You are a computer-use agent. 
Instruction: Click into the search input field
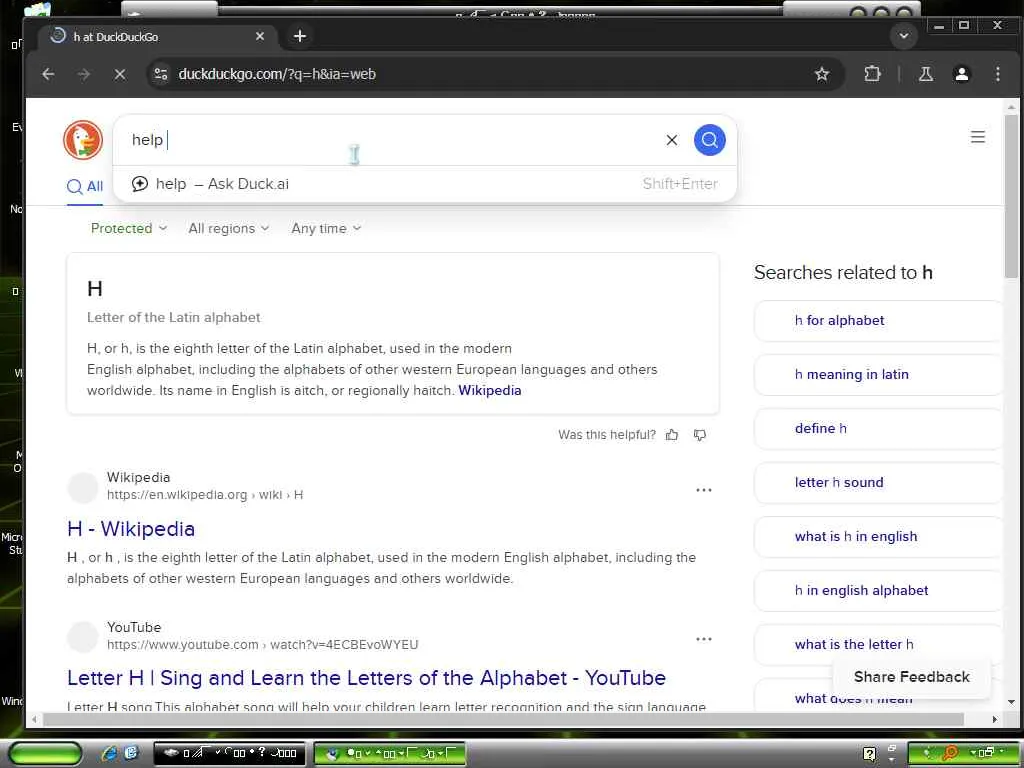[392, 140]
